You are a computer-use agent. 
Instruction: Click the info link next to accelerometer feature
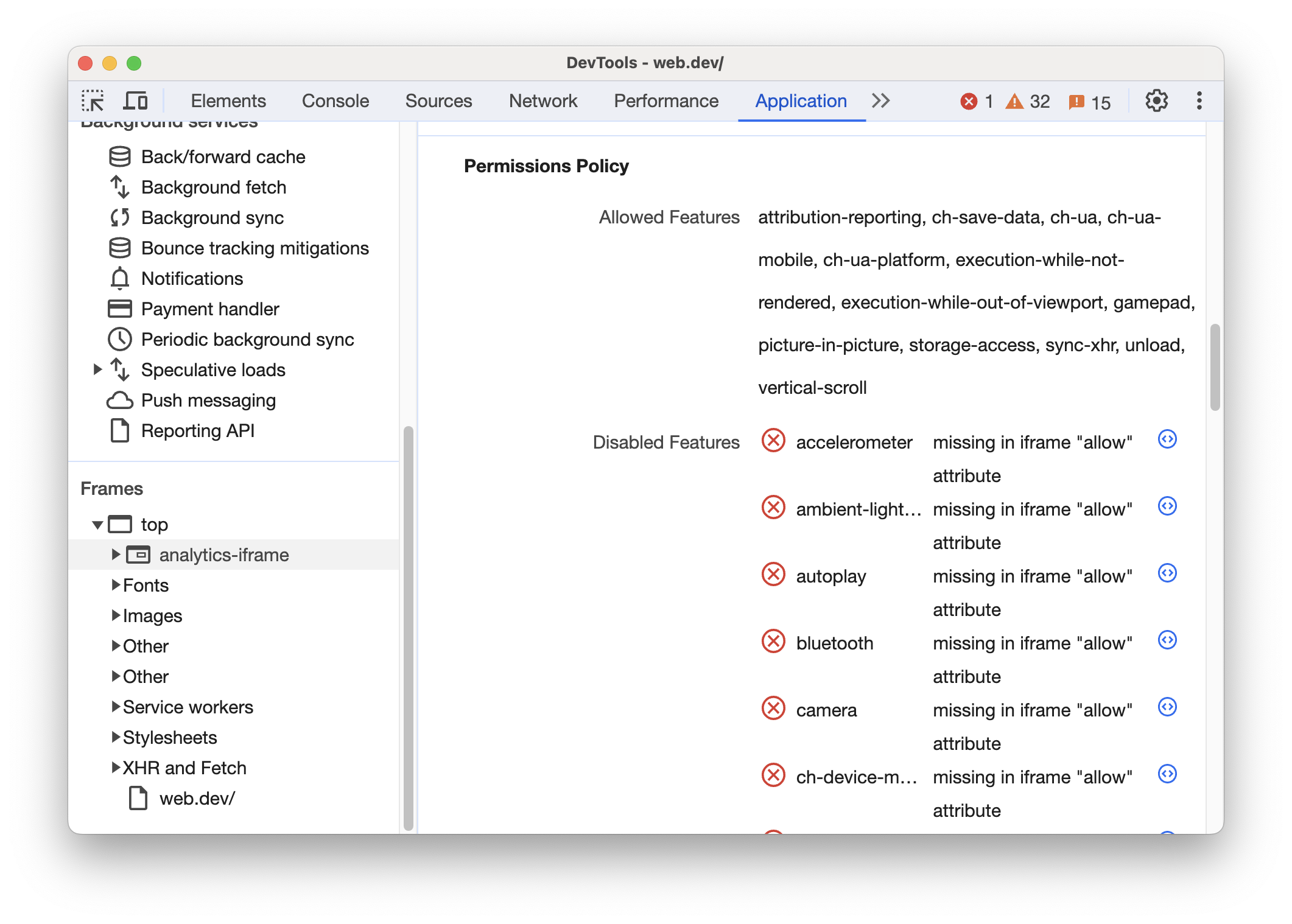point(1167,441)
